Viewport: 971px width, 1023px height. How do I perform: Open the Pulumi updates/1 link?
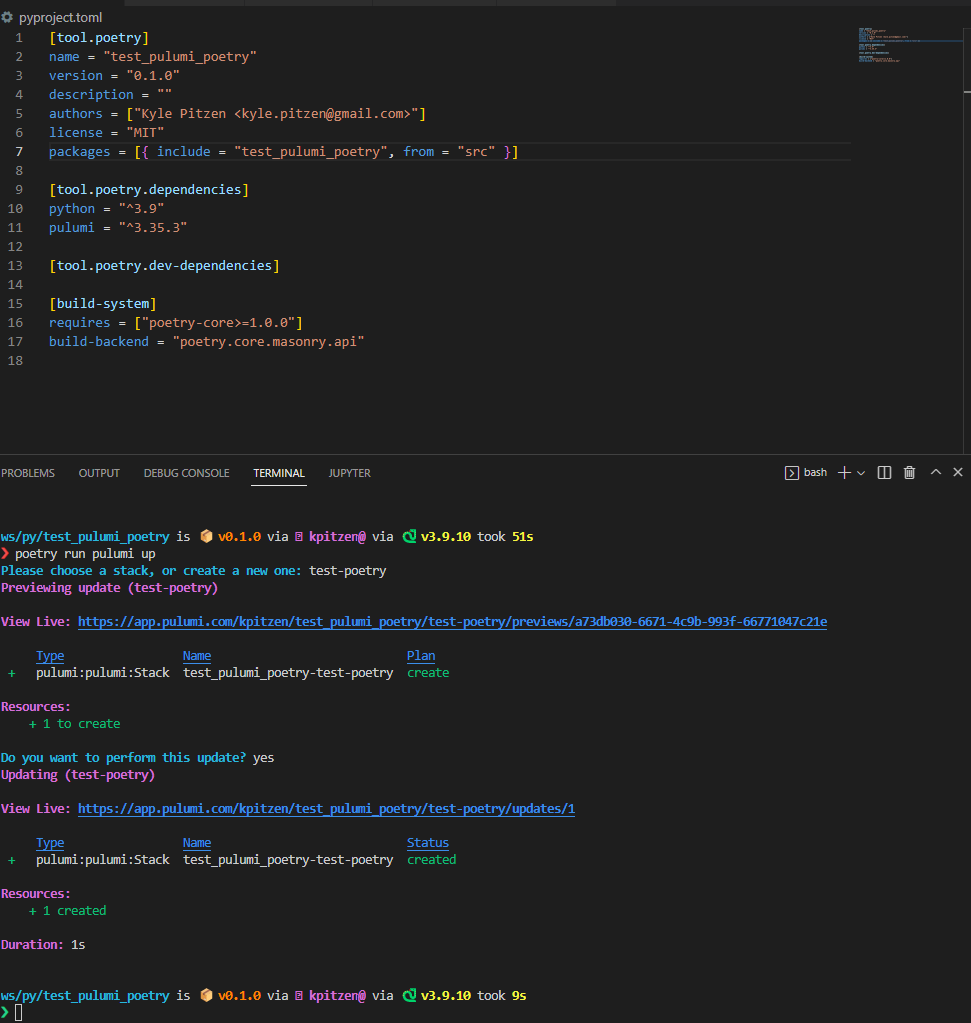pos(327,808)
